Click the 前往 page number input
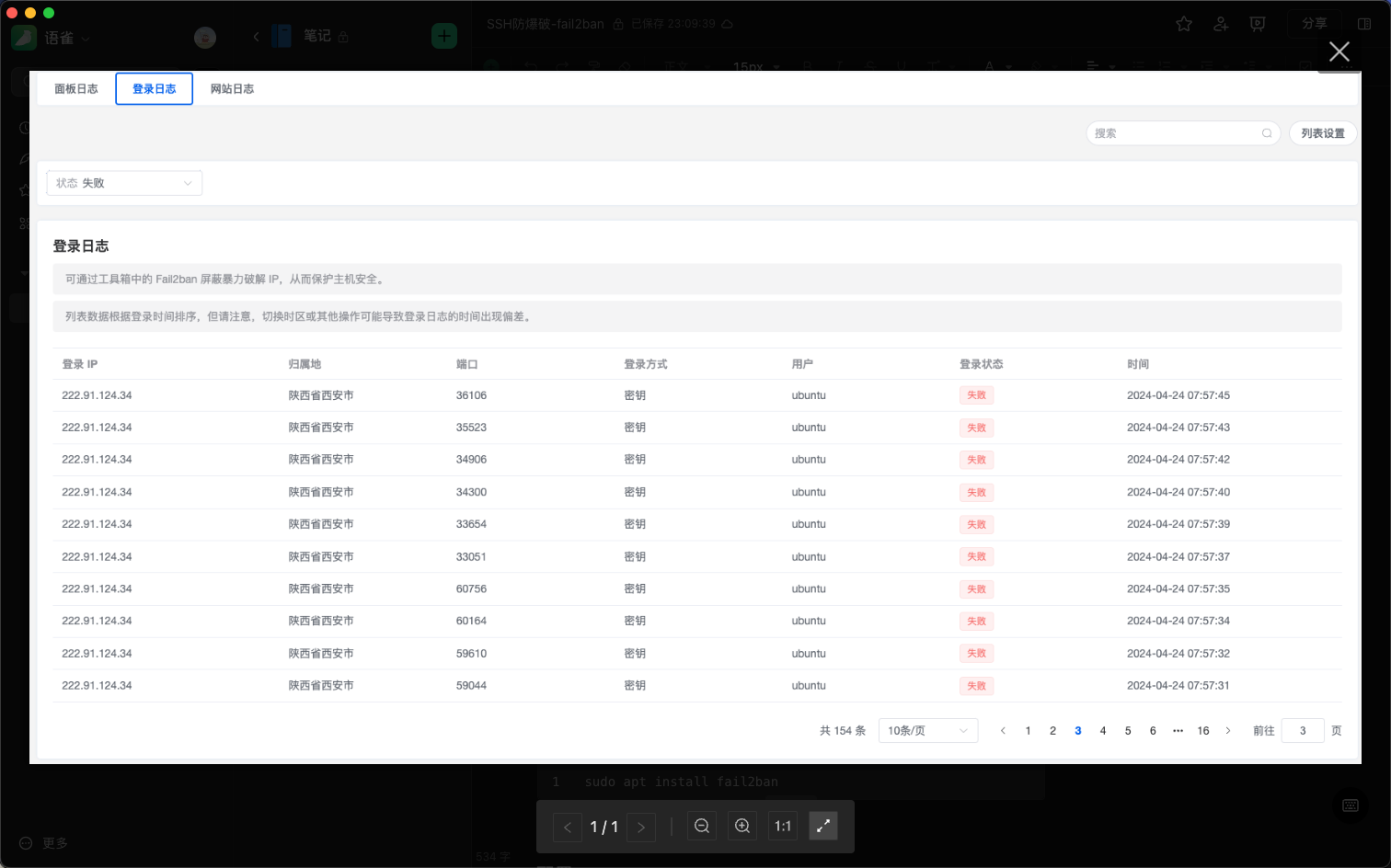Screen dimensions: 1391x868 click(1303, 731)
